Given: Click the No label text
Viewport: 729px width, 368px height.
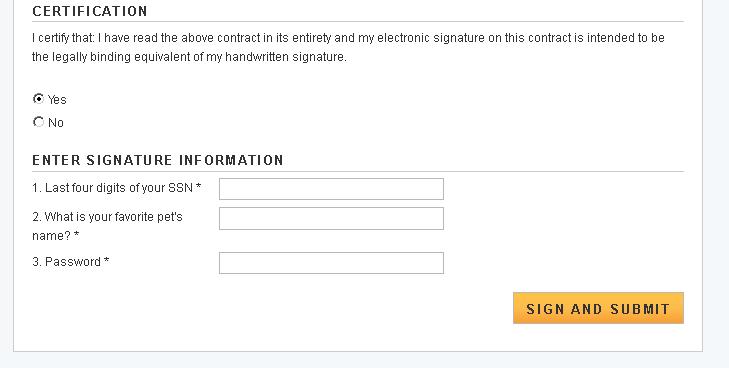Looking at the screenshot, I should (56, 123).
